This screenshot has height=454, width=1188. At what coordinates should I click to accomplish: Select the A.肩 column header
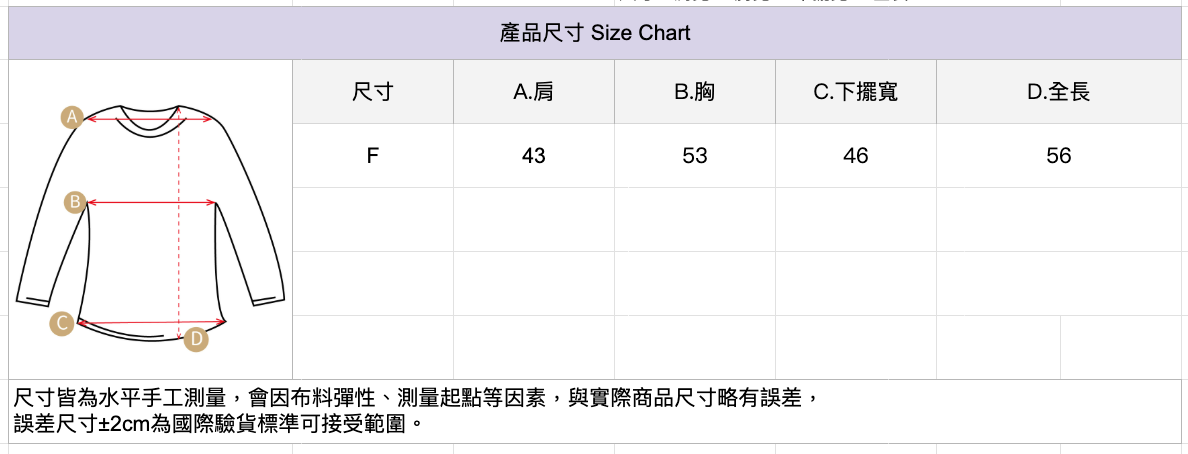point(533,92)
